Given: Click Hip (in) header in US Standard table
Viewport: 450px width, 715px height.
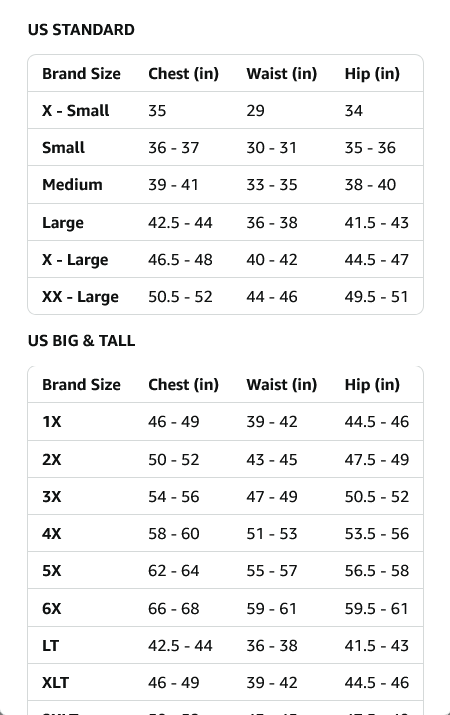Looking at the screenshot, I should coord(372,73).
